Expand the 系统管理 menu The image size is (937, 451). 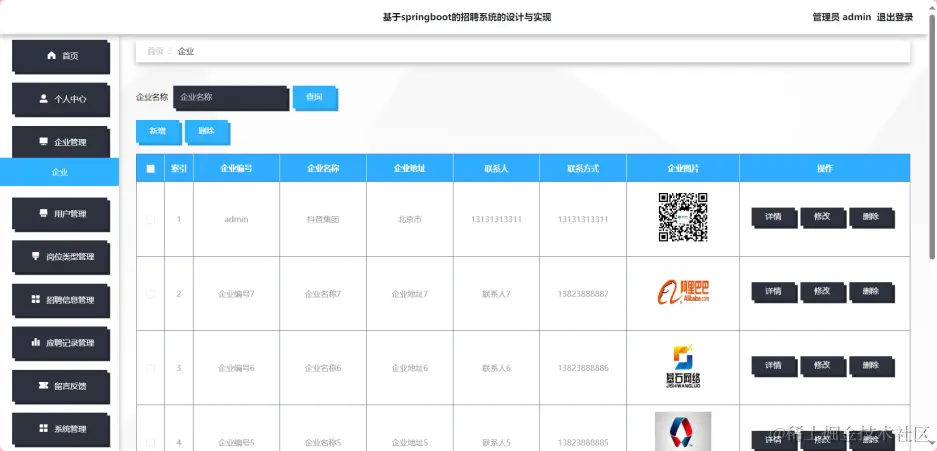(x=61, y=429)
